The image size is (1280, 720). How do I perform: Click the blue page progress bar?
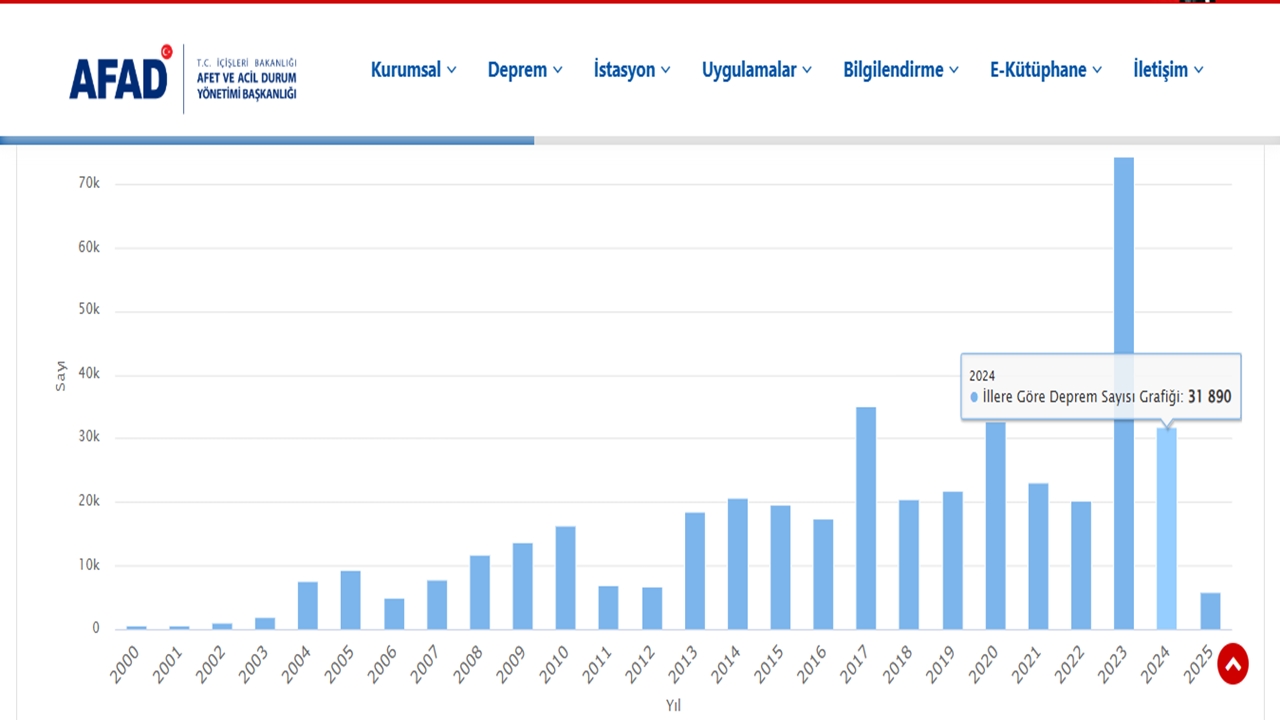tap(267, 140)
